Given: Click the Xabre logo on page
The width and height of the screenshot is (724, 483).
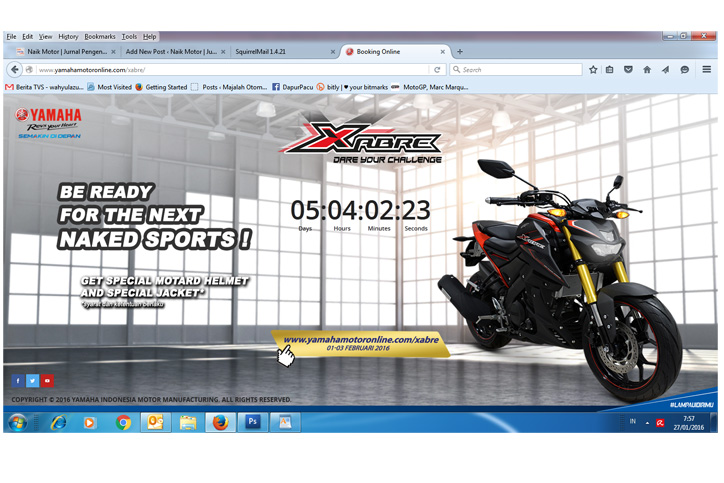Looking at the screenshot, I should coord(361,141).
